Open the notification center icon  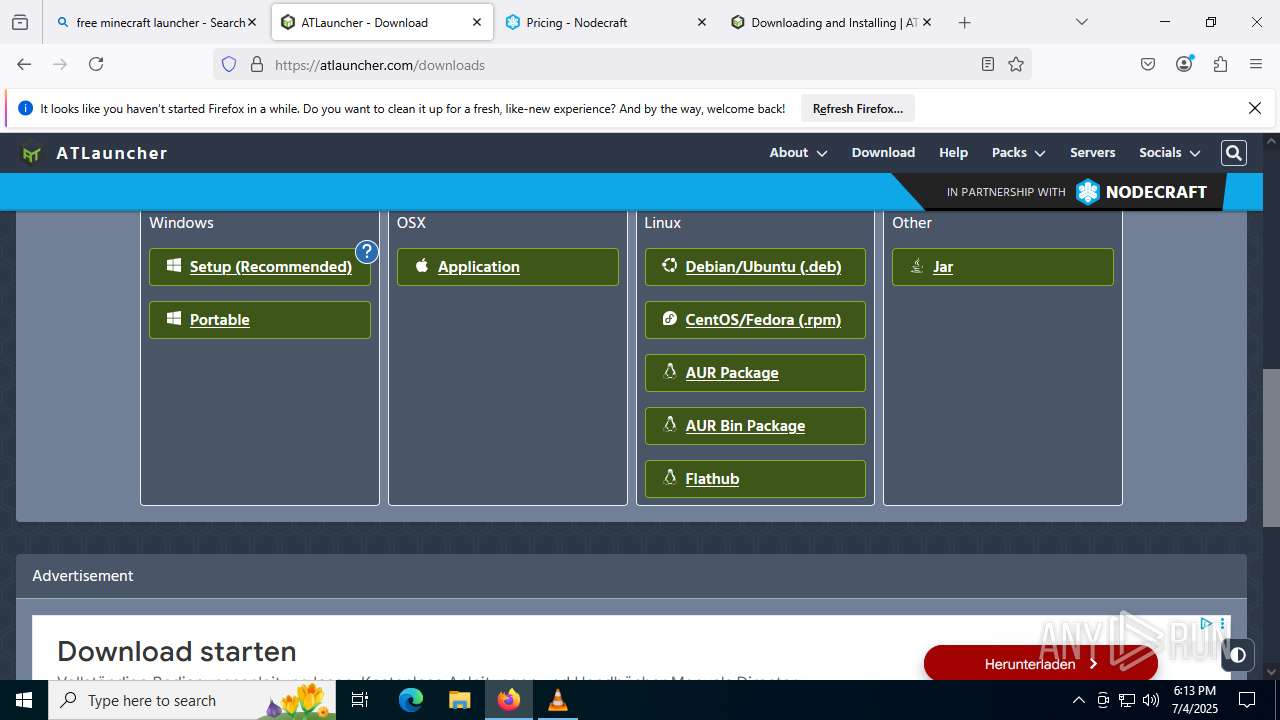[1247, 700]
